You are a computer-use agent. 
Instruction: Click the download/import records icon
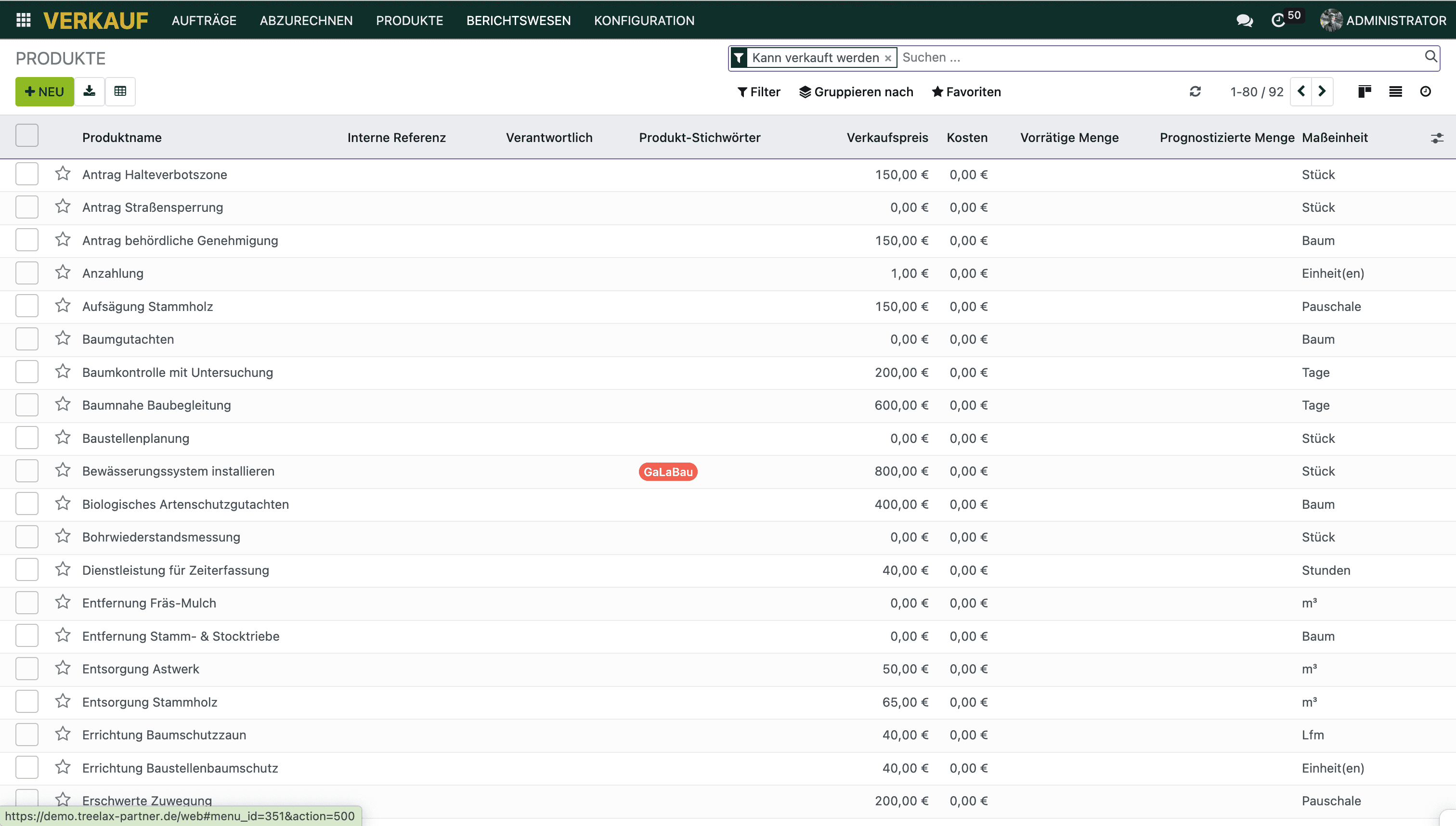89,91
